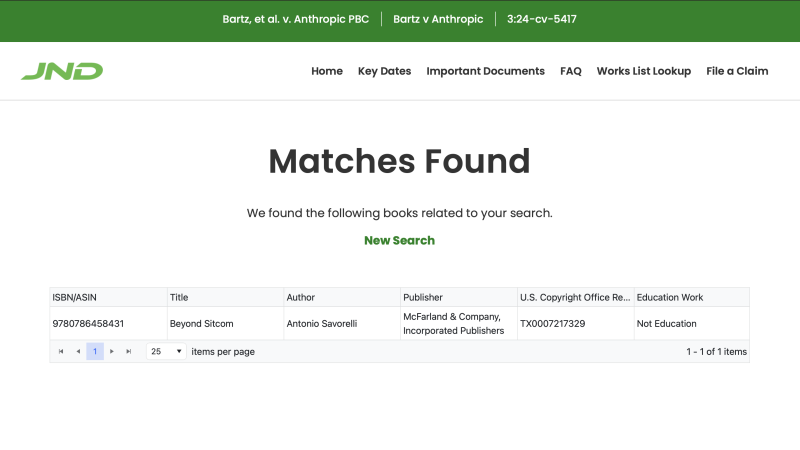
Task: Click the JND logo
Action: click(62, 71)
